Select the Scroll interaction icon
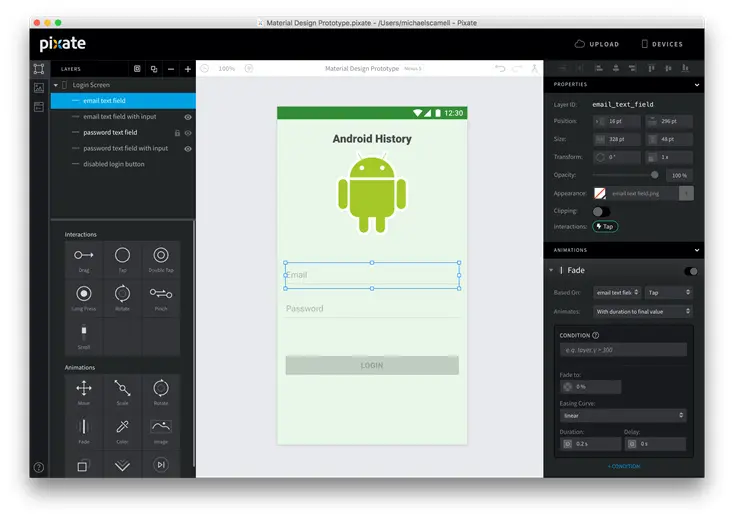The image size is (734, 520). pos(84,331)
